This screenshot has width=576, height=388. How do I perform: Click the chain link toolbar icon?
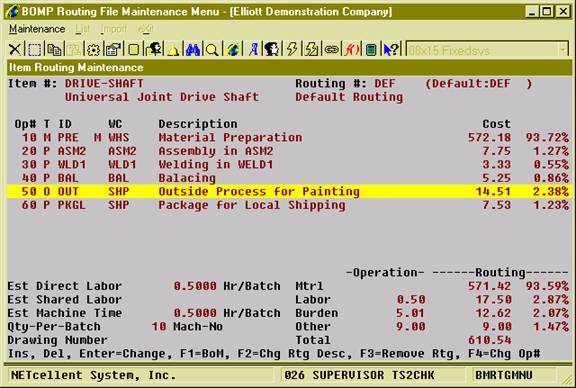point(331,50)
